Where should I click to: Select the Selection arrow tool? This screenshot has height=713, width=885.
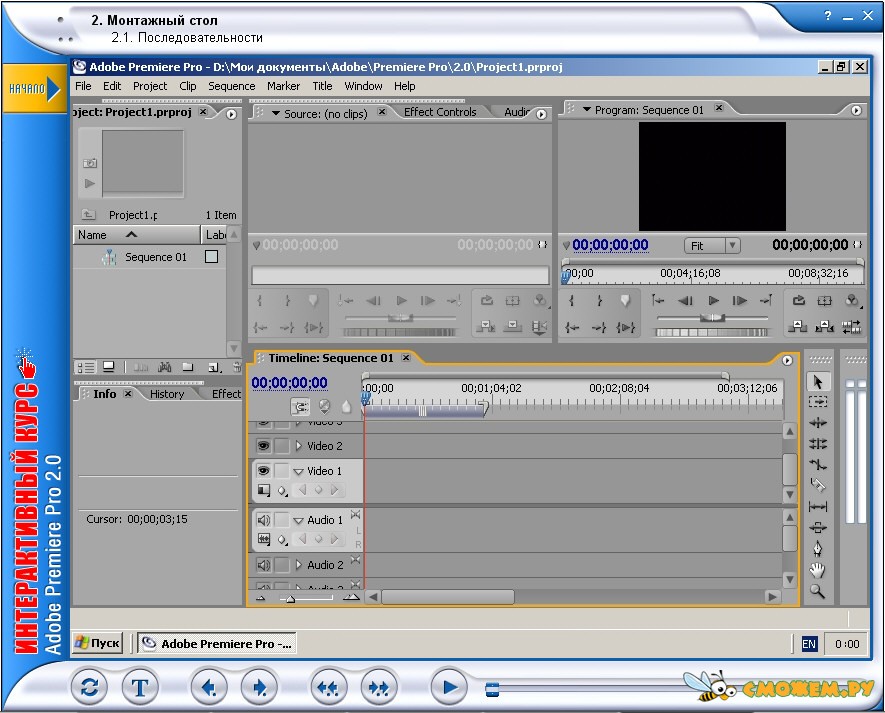[x=818, y=382]
